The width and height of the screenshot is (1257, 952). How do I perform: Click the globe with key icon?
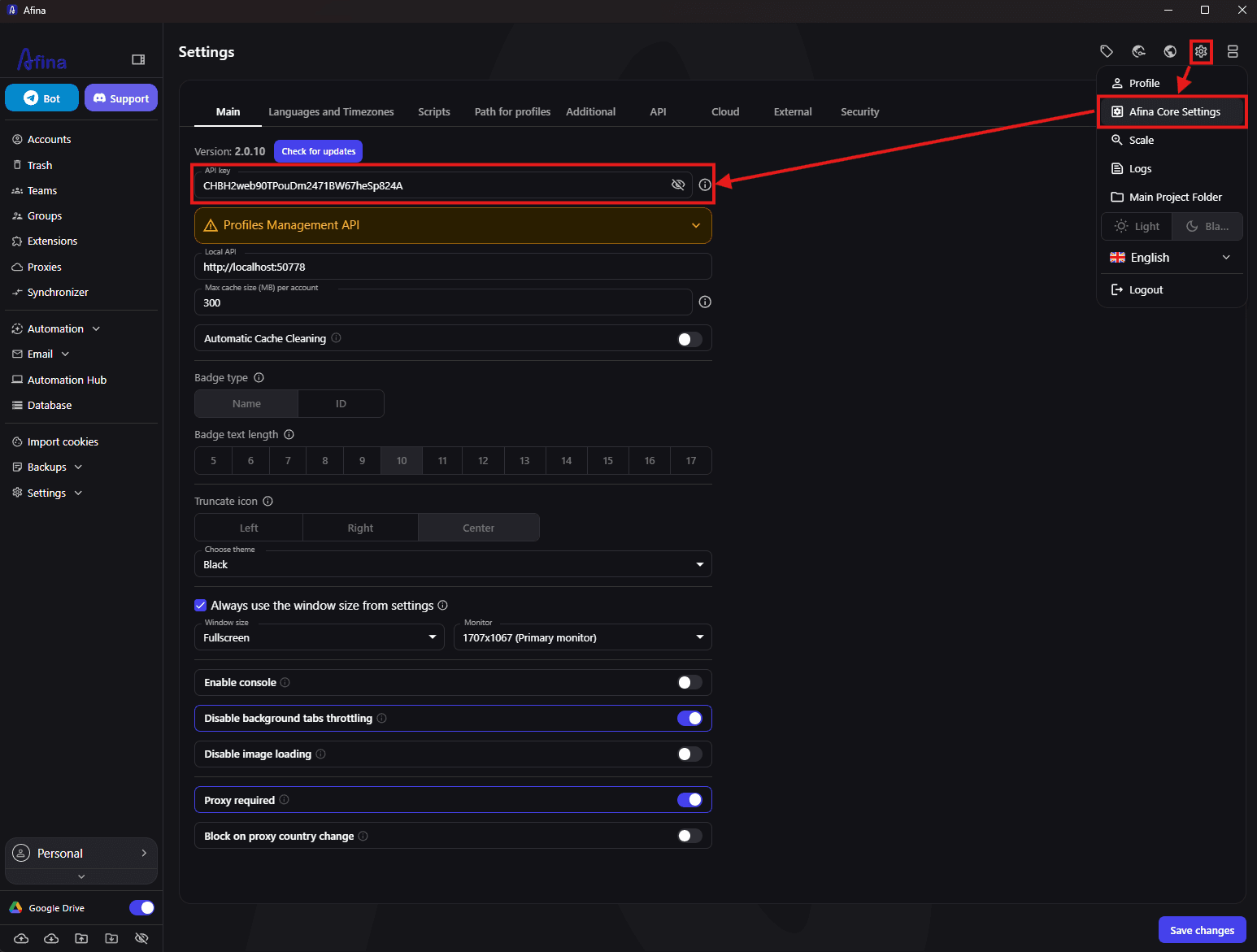[x=1139, y=51]
